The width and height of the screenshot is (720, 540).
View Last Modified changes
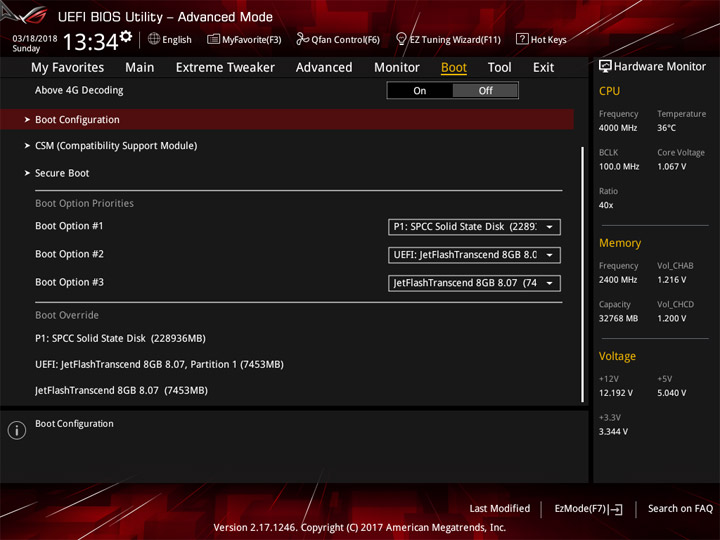pos(500,508)
